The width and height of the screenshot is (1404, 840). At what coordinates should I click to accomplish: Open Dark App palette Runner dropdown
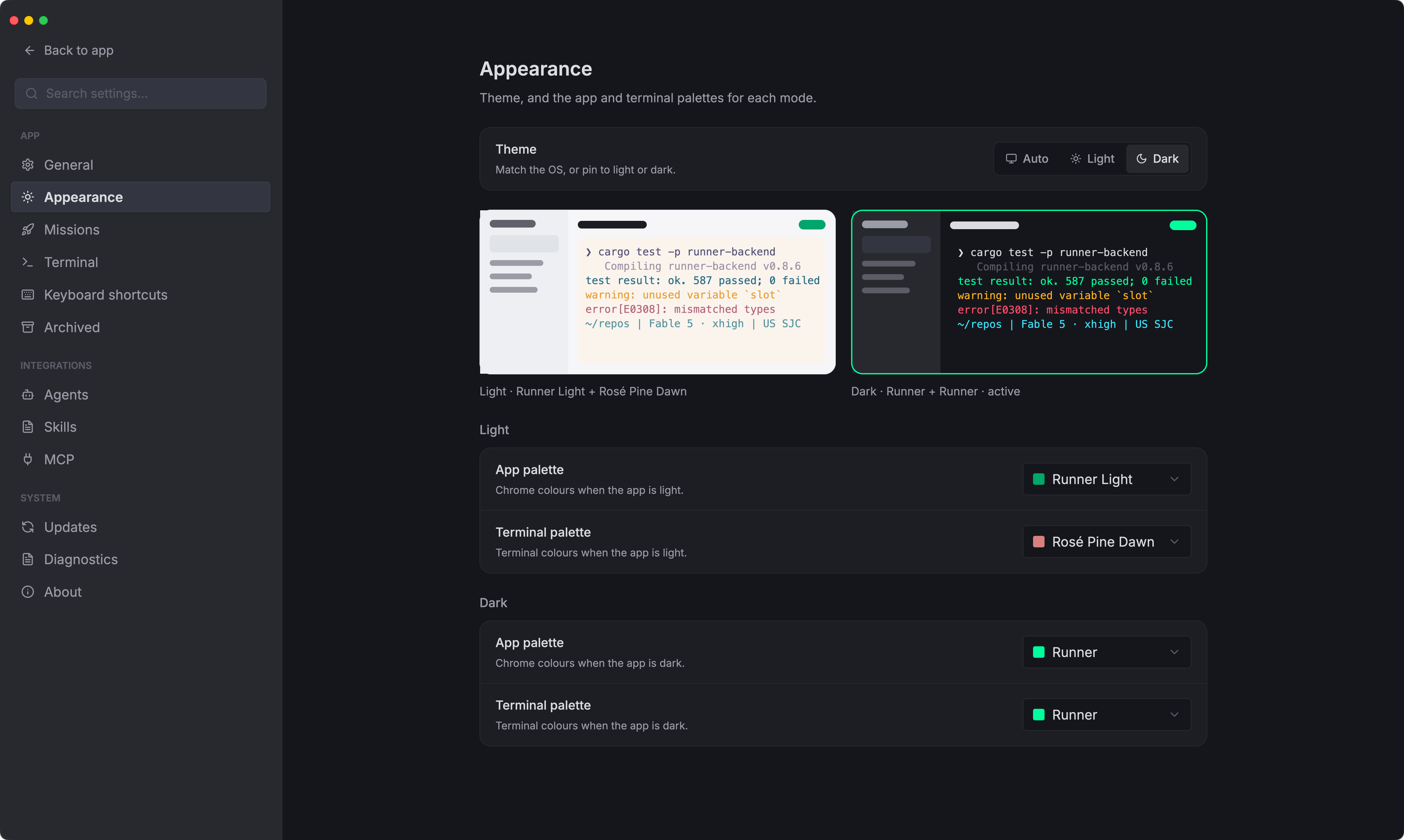[x=1107, y=652]
